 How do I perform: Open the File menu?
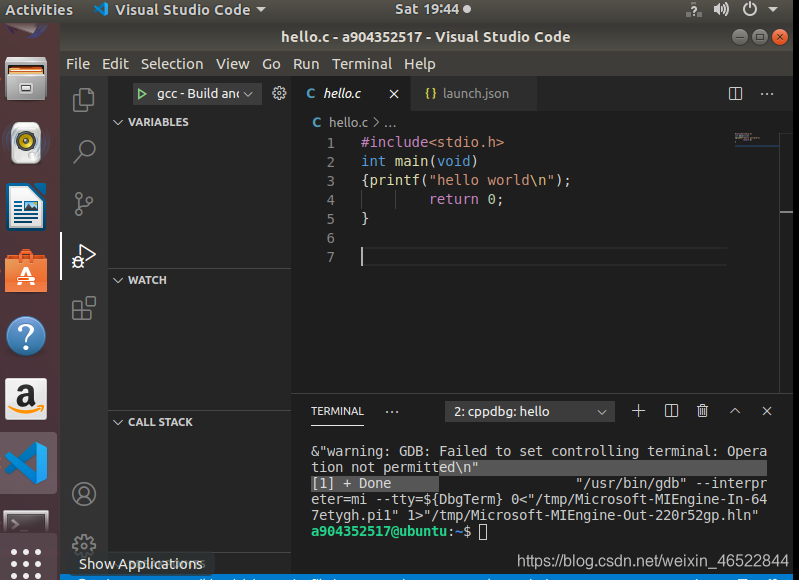tap(77, 64)
